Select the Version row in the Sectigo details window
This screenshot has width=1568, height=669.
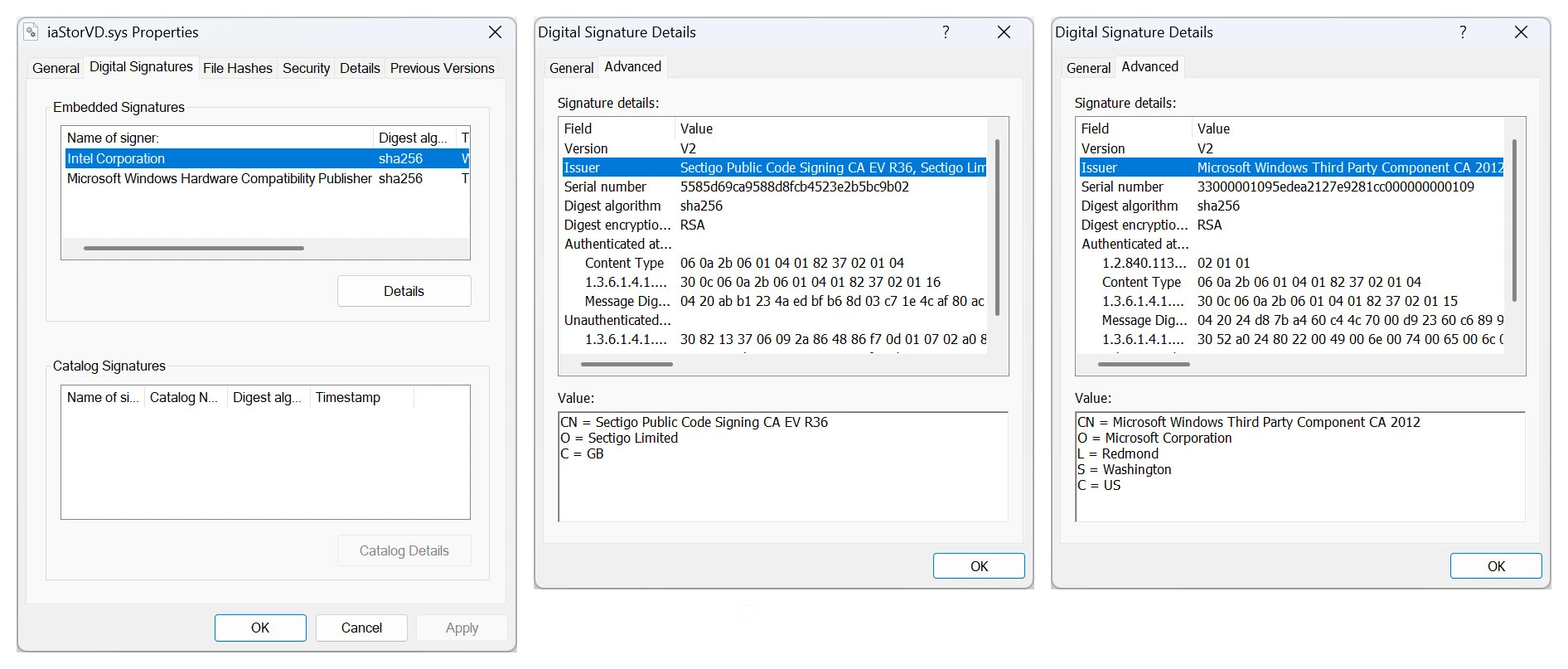coord(774,148)
